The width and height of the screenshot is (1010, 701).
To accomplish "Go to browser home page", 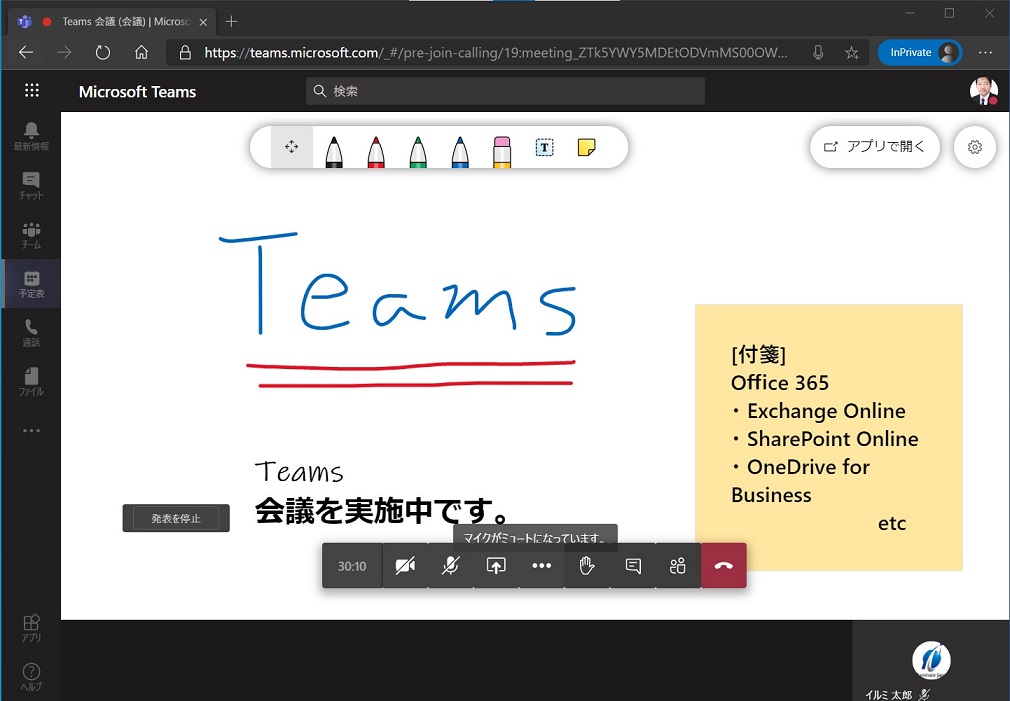I will (141, 52).
